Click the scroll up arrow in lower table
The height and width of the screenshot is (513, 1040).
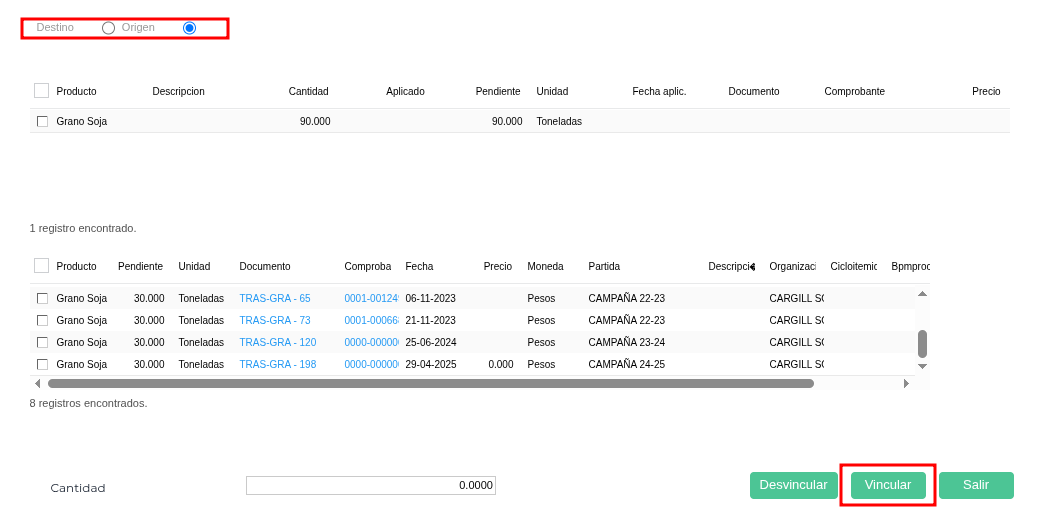coord(922,293)
